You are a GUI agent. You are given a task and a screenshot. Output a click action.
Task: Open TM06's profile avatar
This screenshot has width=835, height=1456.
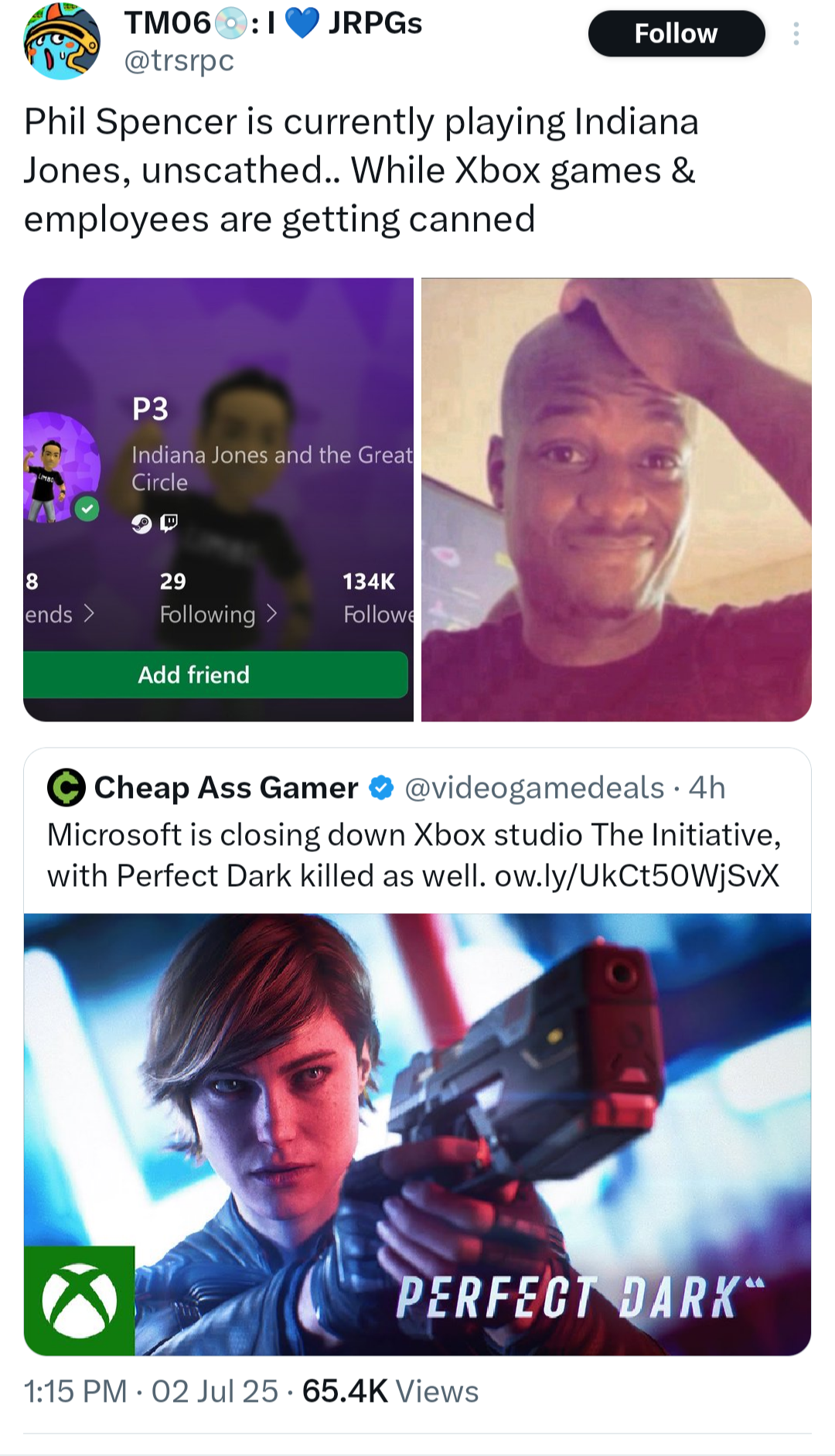62,41
